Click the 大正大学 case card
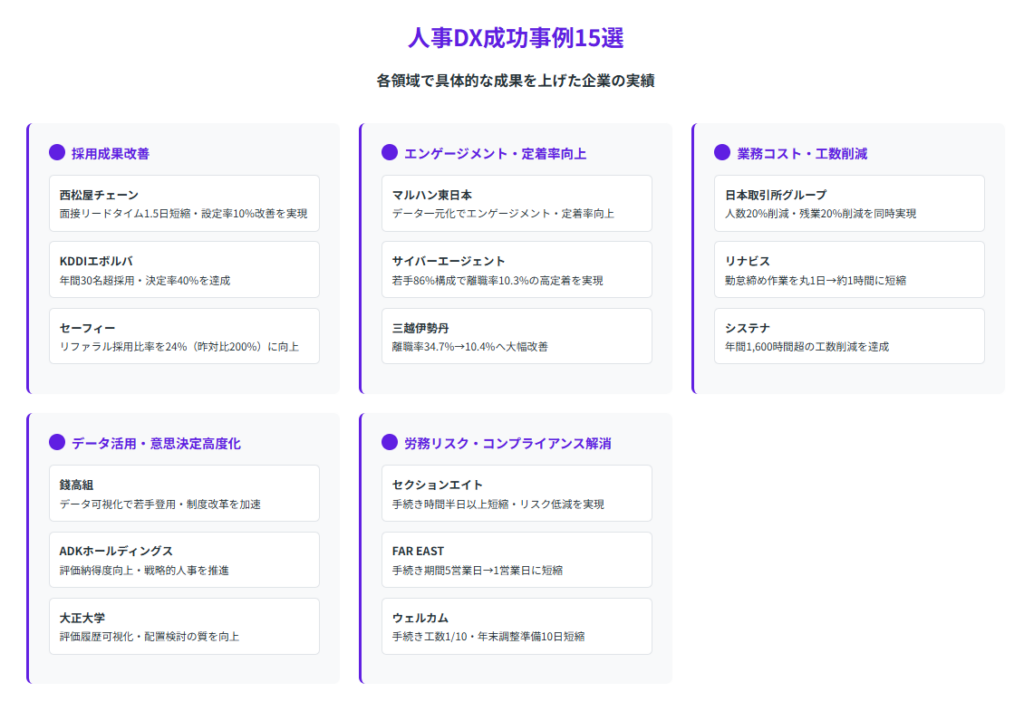This screenshot has height=711, width=1024. tap(184, 626)
